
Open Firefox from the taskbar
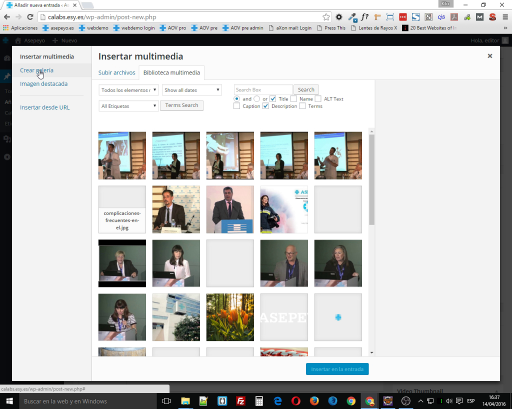314,401
